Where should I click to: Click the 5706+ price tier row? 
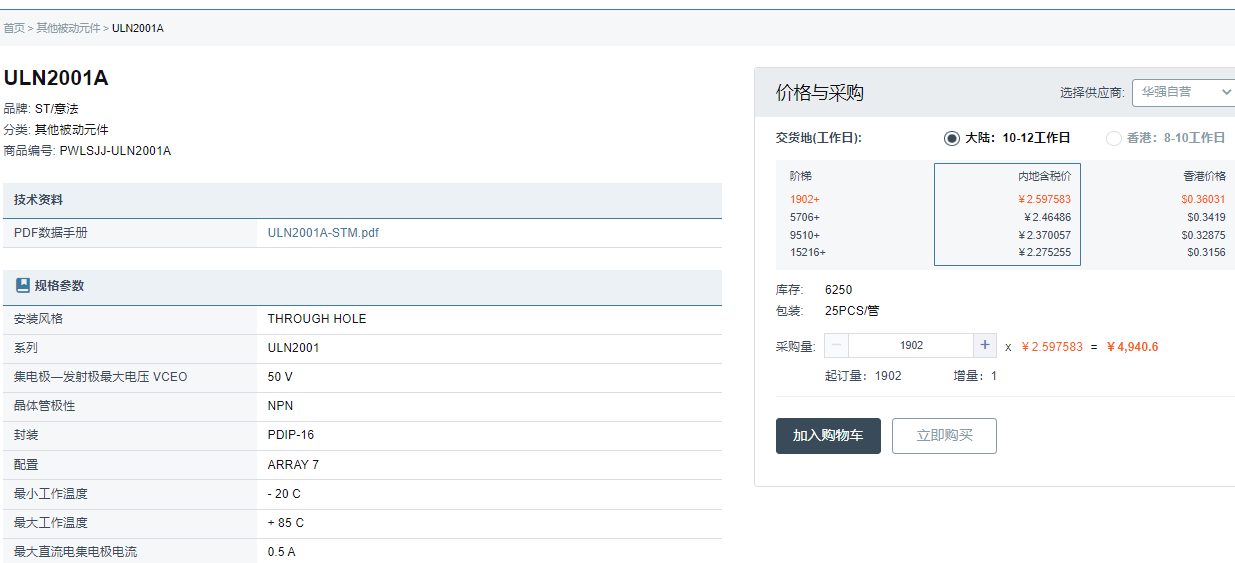click(1007, 217)
